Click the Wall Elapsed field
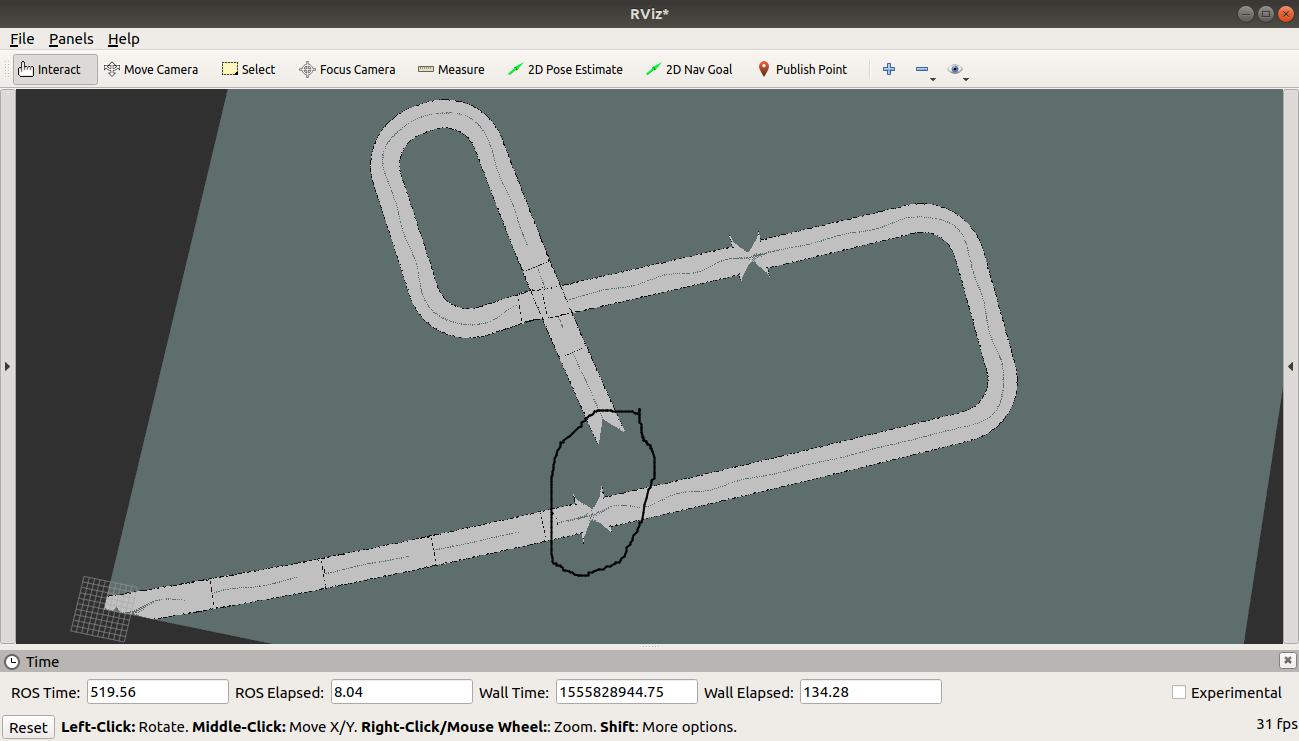Image resolution: width=1299 pixels, height=741 pixels. 870,692
